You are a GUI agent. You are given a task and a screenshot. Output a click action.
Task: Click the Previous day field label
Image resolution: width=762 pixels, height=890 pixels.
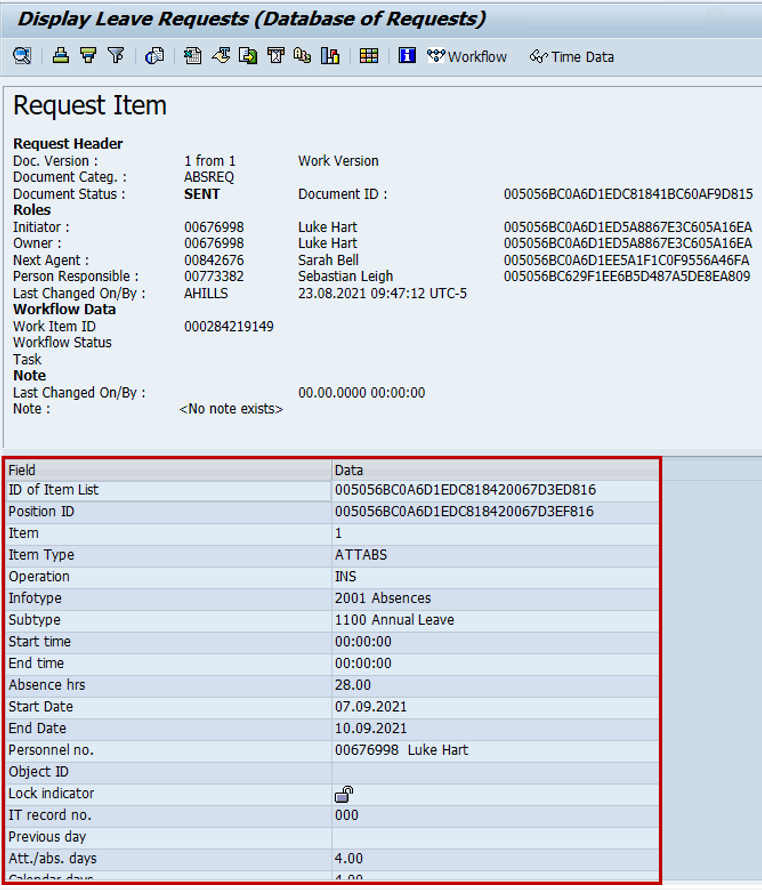pos(47,837)
